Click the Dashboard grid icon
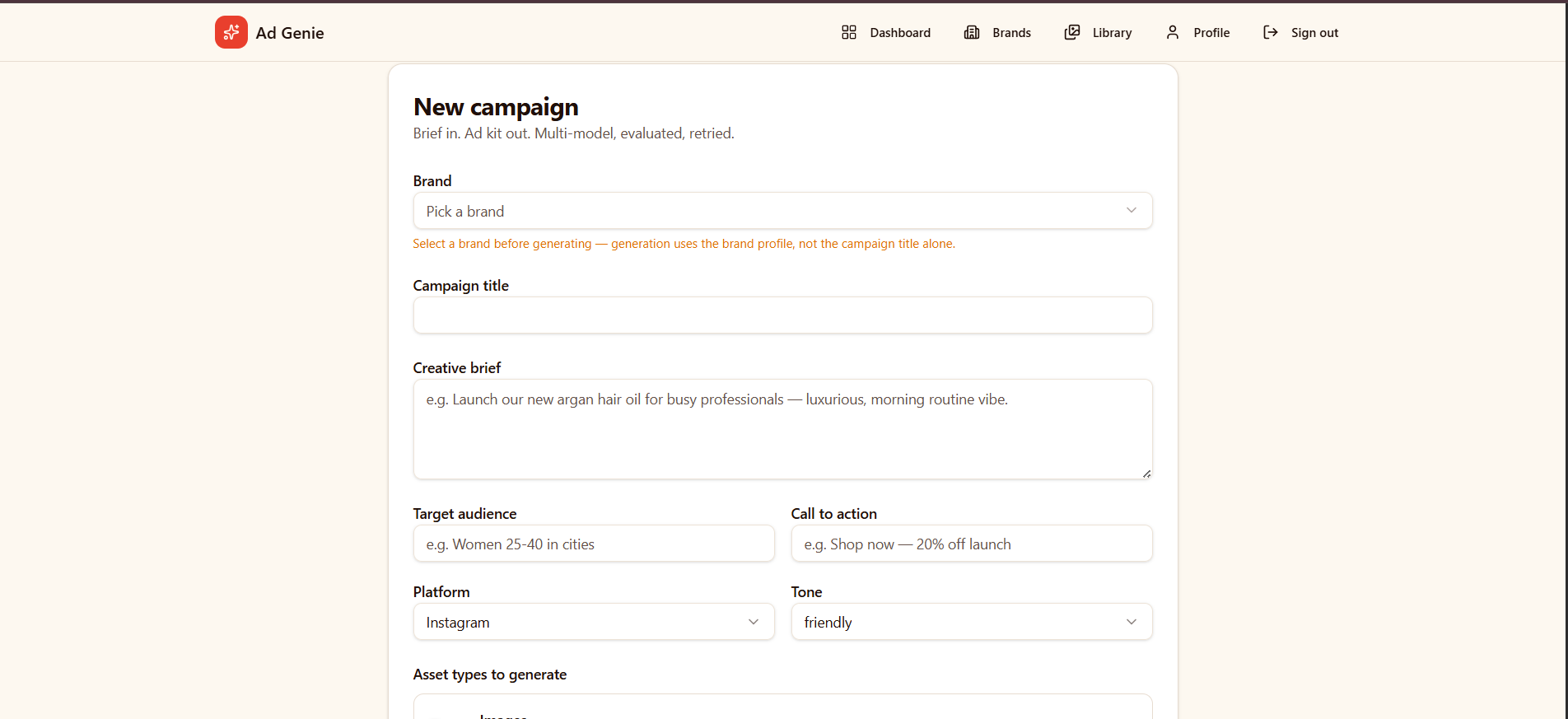The height and width of the screenshot is (719, 1568). (849, 32)
